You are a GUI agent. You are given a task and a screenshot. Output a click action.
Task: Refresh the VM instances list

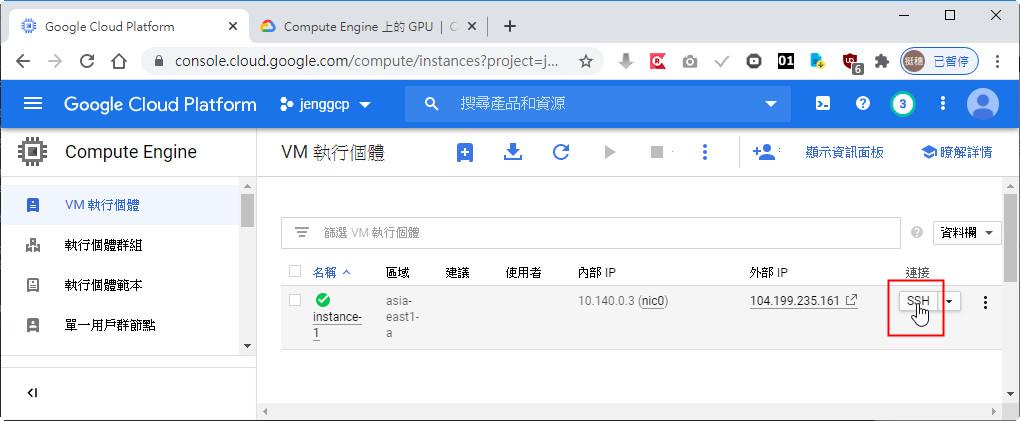561,152
